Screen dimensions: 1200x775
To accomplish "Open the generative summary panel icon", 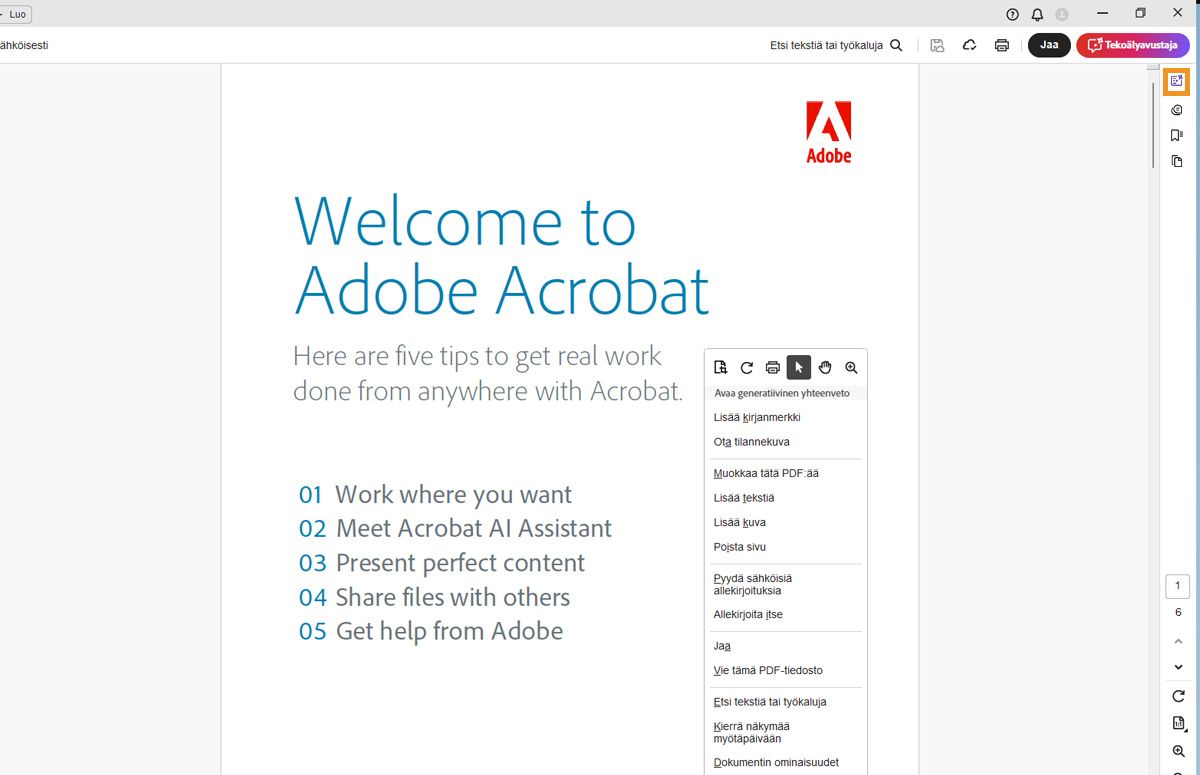I will pyautogui.click(x=1177, y=81).
